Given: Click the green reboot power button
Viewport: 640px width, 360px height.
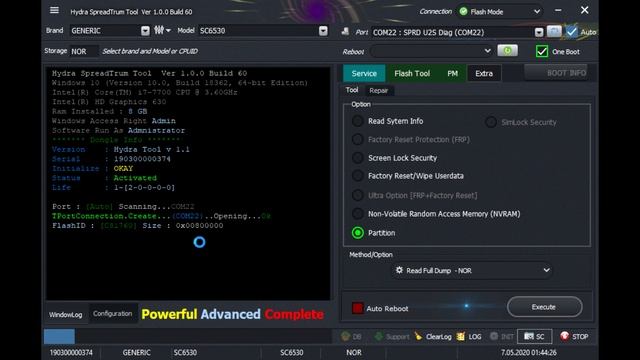Looking at the screenshot, I should tap(507, 51).
